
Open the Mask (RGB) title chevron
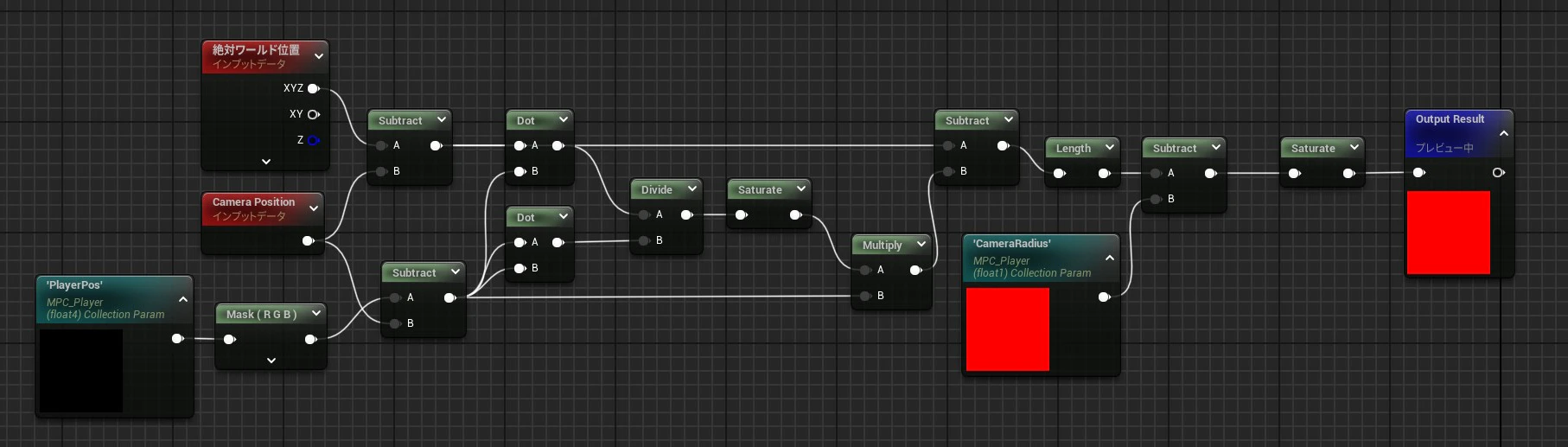click(316, 313)
